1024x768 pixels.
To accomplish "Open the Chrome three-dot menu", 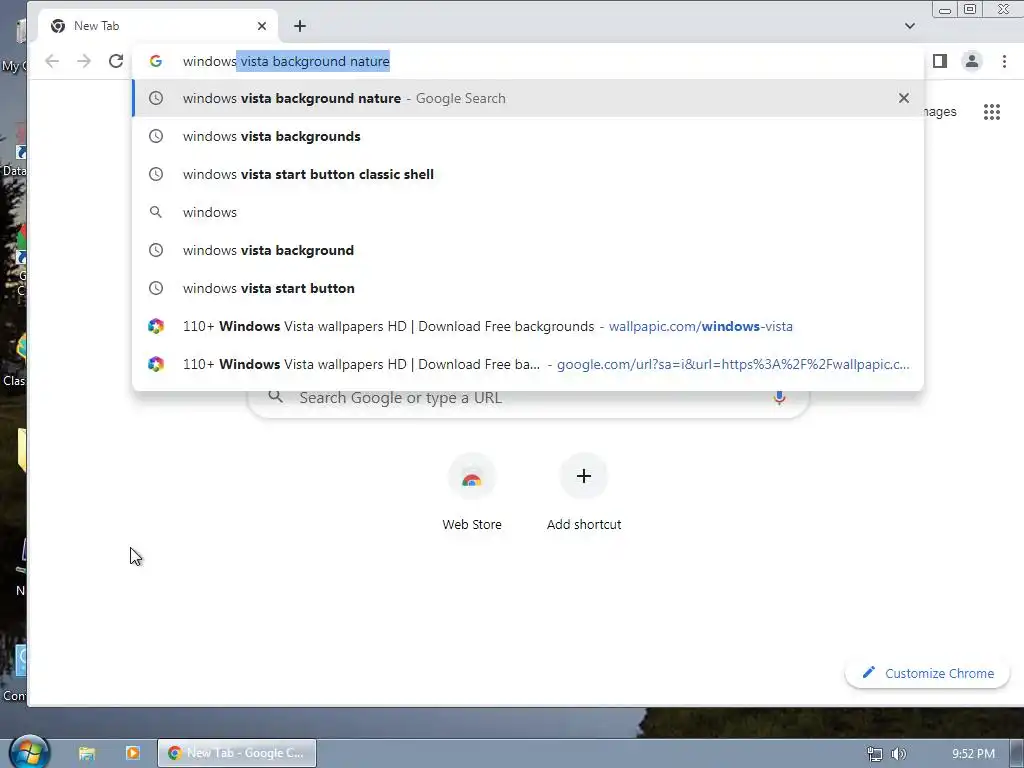I will pyautogui.click(x=1004, y=61).
